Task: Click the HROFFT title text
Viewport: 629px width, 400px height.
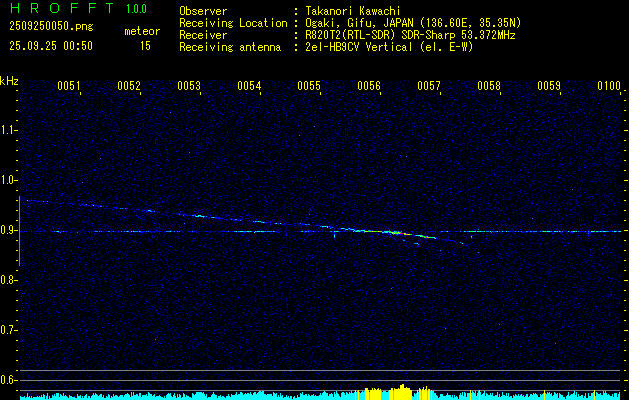Action: coord(61,9)
